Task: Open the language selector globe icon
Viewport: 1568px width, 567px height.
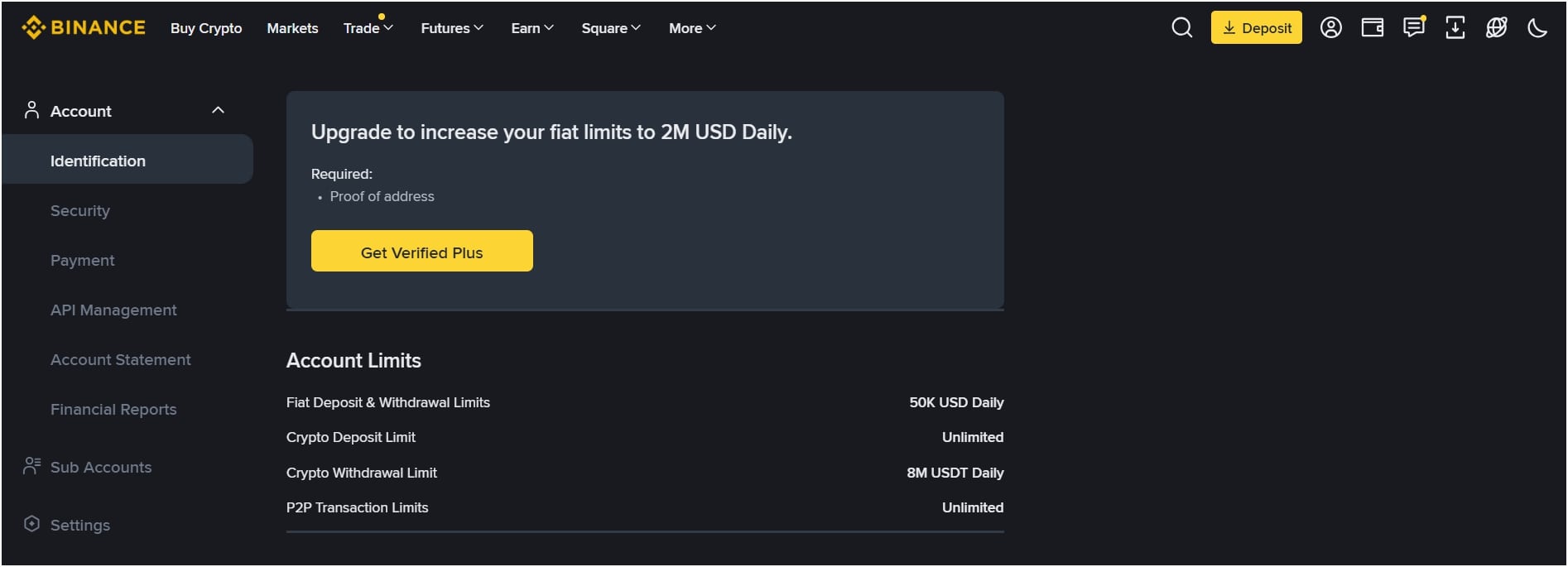Action: [1496, 27]
